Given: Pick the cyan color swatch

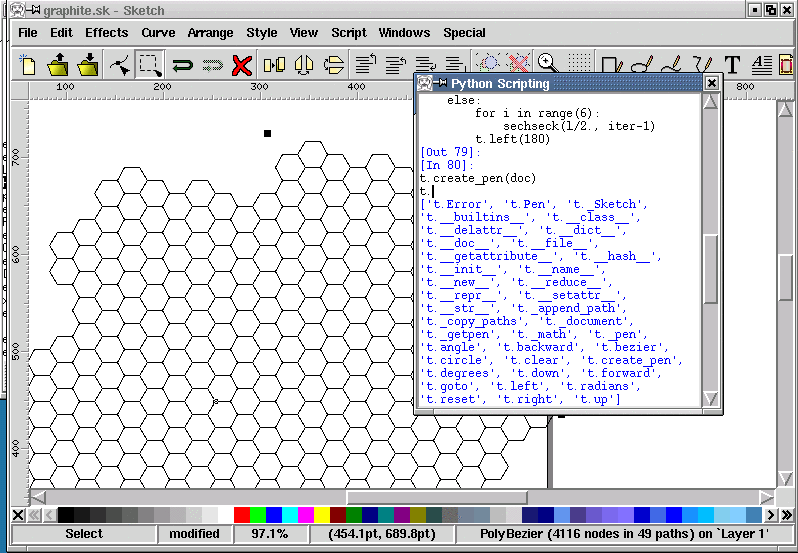Looking at the screenshot, I should pyautogui.click(x=290, y=515).
